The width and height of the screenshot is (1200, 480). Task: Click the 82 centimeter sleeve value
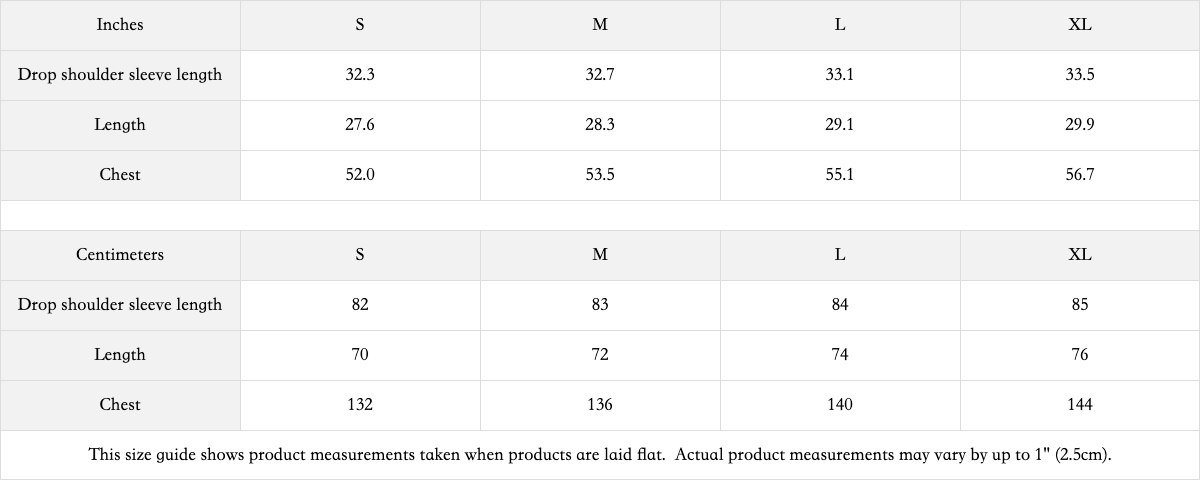click(360, 305)
